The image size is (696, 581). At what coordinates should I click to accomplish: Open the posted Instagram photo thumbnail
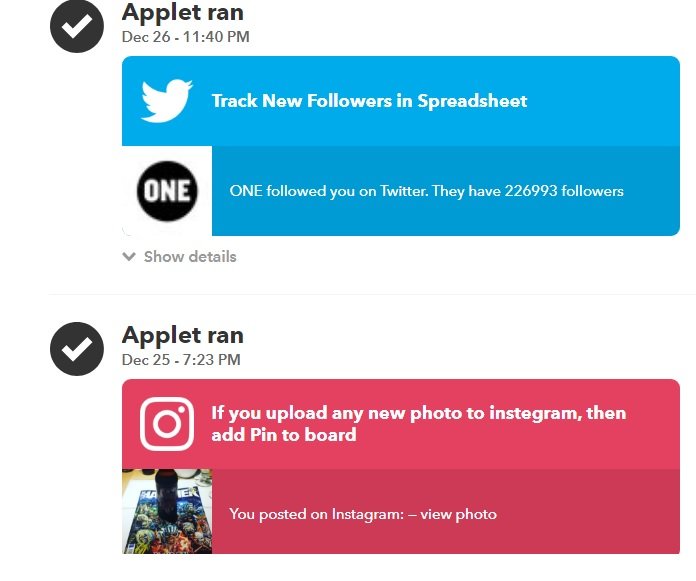point(167,511)
